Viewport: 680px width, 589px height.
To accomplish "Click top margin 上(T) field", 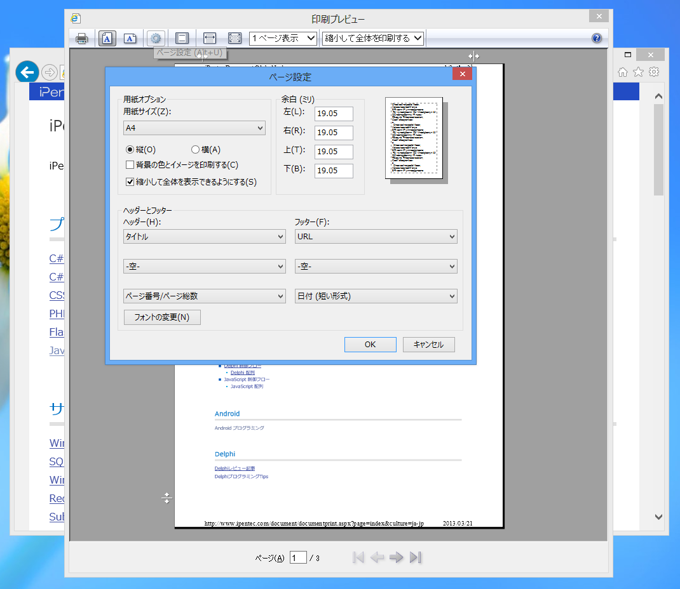I will point(333,152).
